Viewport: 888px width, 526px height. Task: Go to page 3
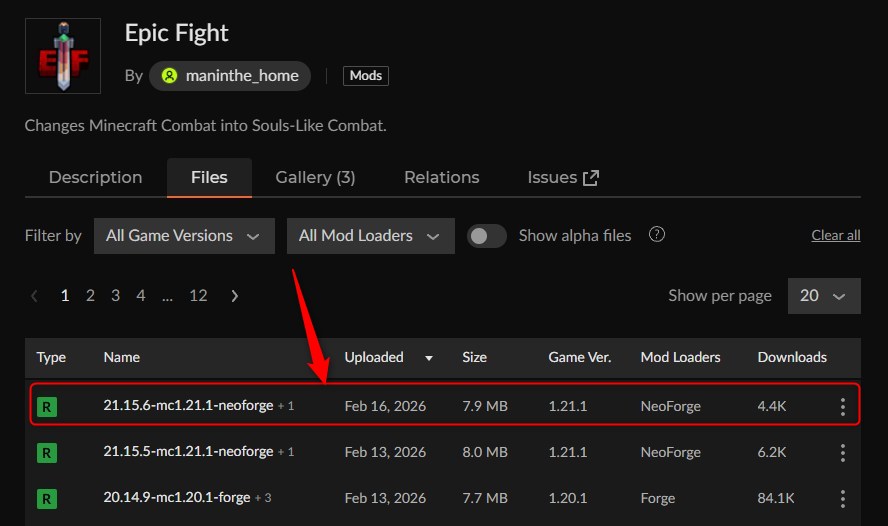coord(116,296)
